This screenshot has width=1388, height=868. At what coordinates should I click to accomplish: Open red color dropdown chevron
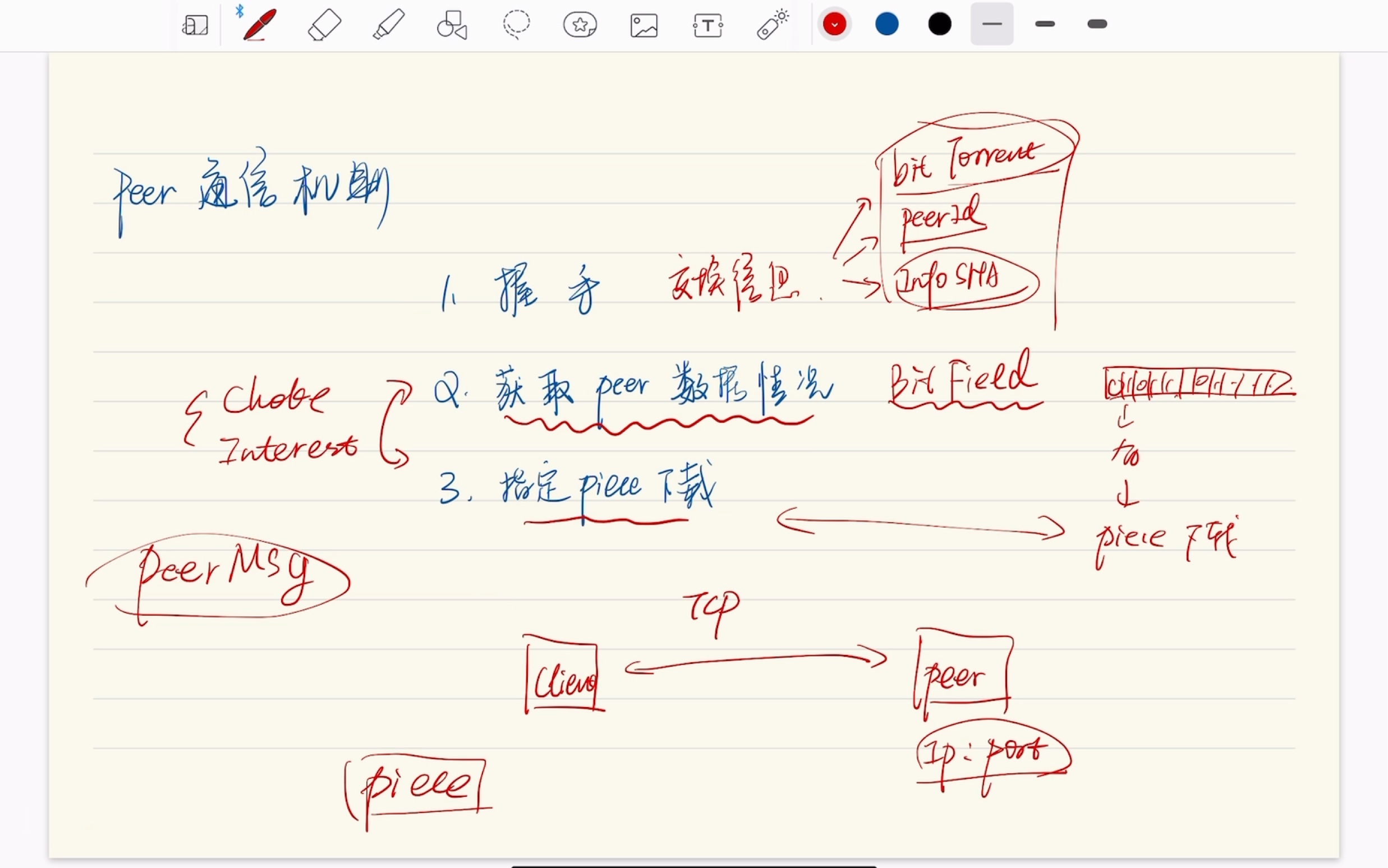tap(834, 25)
